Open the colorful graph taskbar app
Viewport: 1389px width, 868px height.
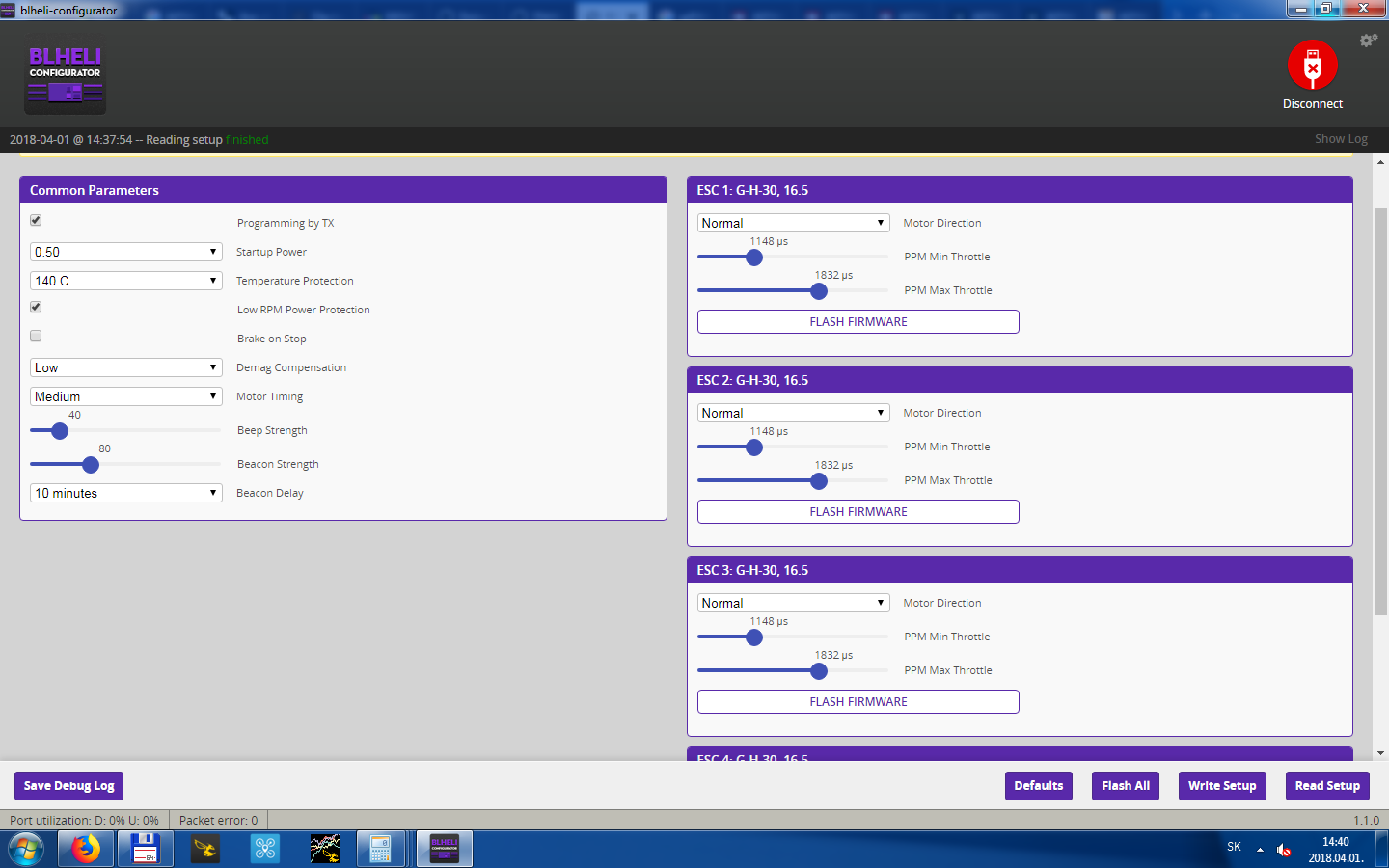[x=325, y=850]
